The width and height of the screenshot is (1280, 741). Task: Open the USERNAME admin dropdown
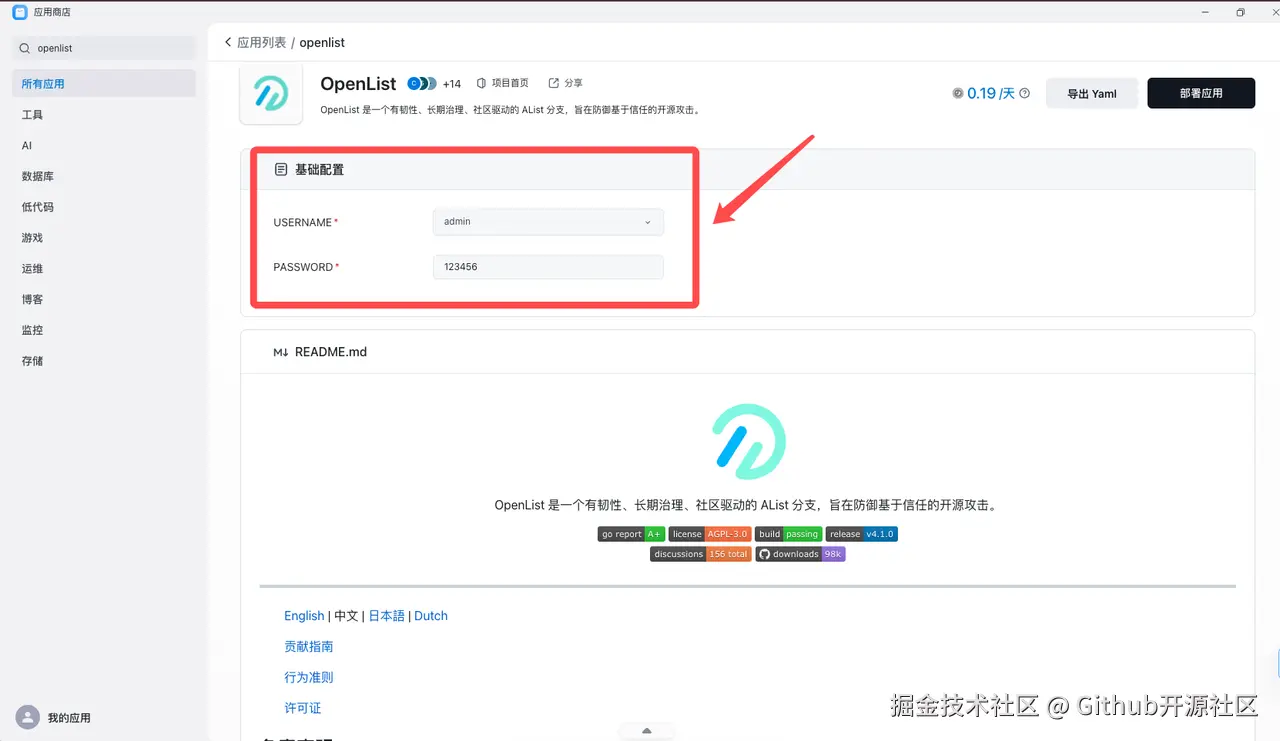tap(548, 222)
